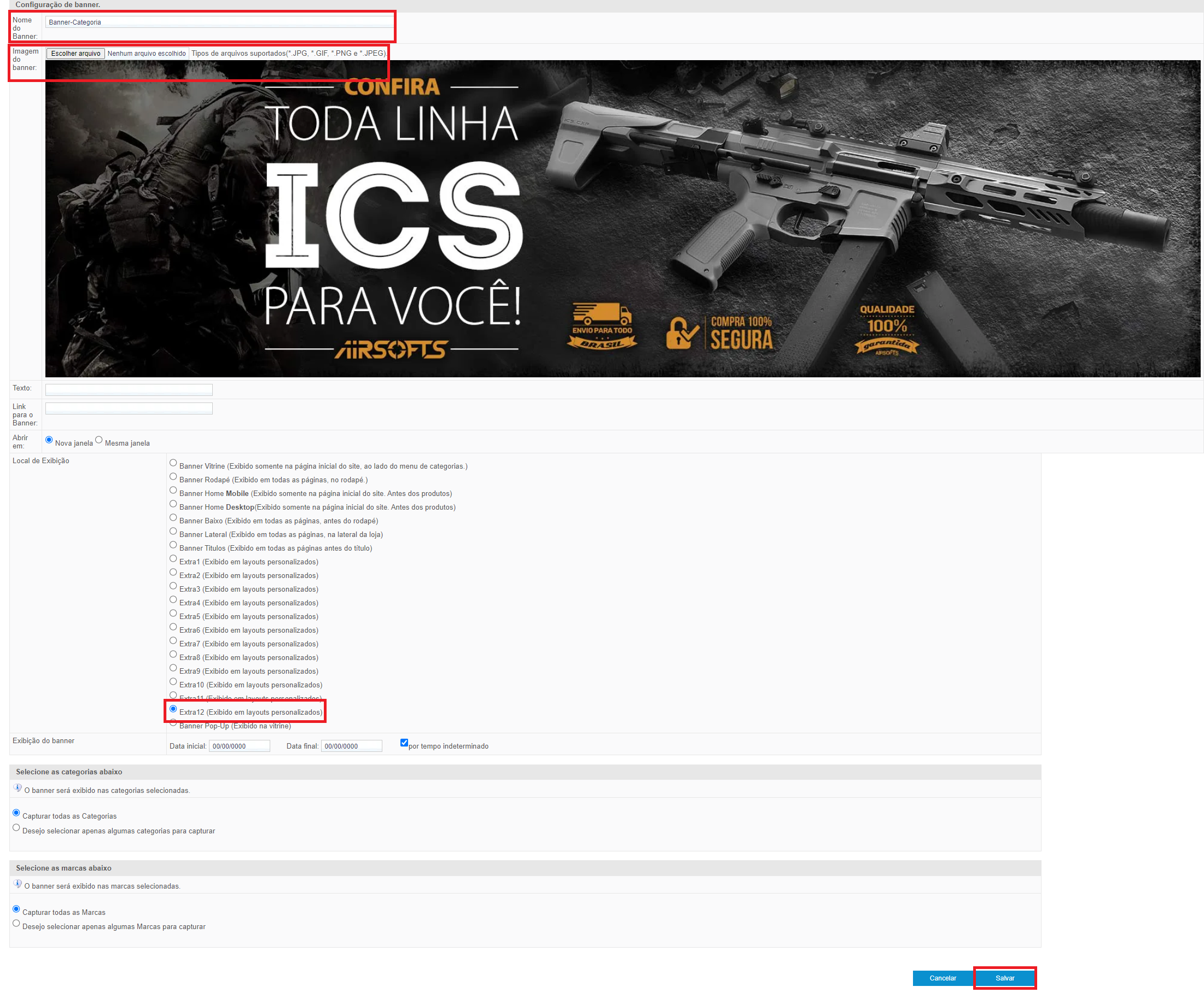
Task: Click the Escolher arquivo file button
Action: (75, 53)
